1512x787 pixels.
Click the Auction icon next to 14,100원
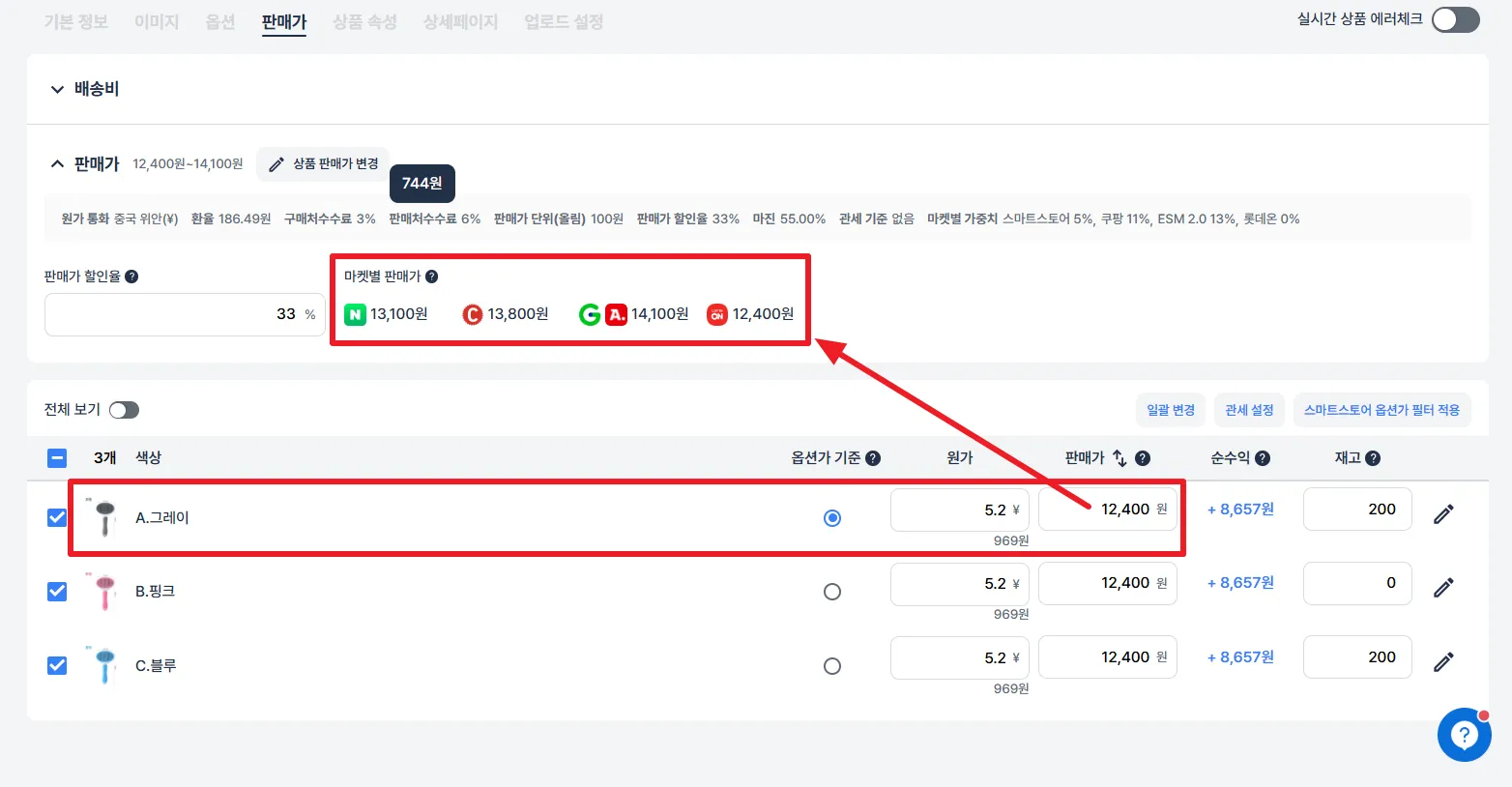pyautogui.click(x=616, y=313)
